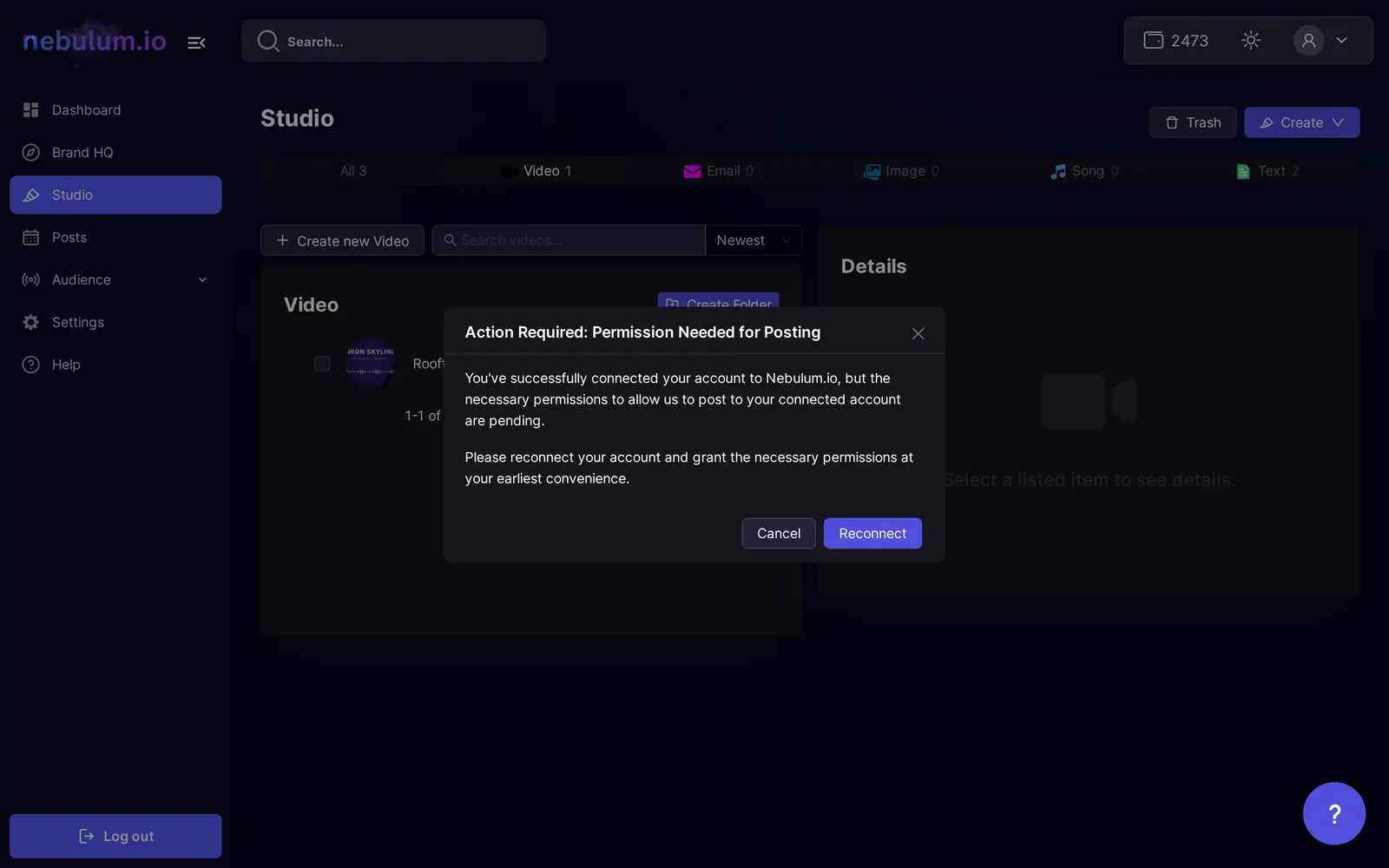
Task: Open the Create dropdown
Action: tap(1301, 122)
